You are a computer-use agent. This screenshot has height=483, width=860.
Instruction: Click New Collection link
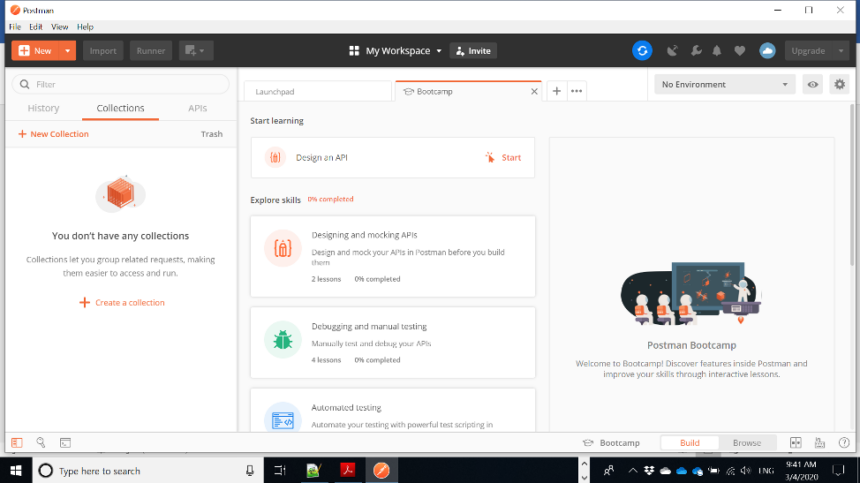(x=53, y=134)
